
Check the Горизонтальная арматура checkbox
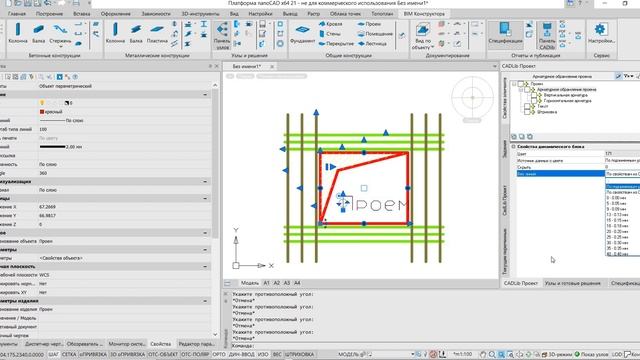pos(533,100)
